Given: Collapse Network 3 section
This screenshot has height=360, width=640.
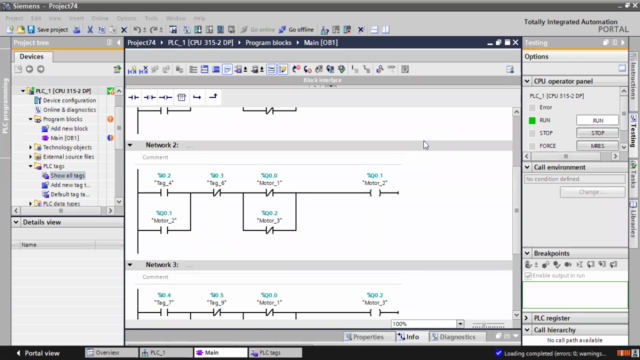Looking at the screenshot, I should (130, 264).
